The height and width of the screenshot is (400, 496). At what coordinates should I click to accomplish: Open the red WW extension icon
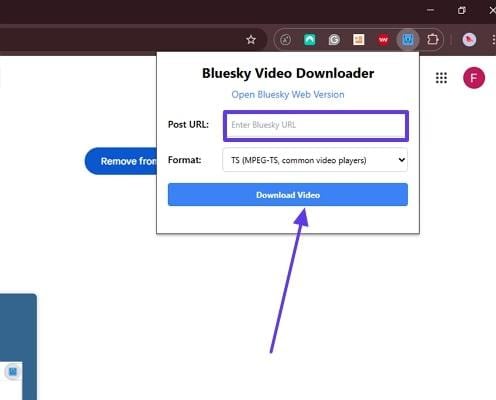coord(383,40)
